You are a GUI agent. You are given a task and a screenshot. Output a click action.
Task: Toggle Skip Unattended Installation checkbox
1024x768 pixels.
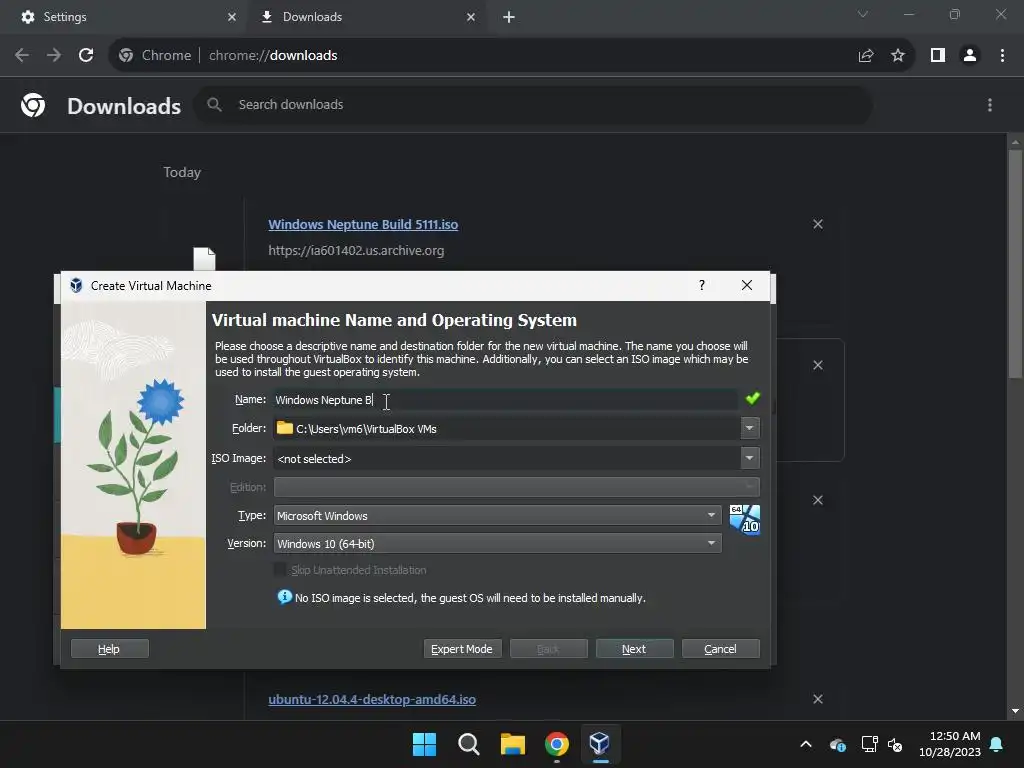280,569
